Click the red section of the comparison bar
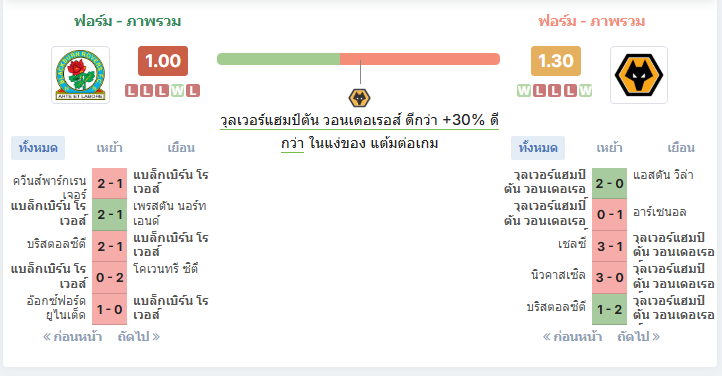Viewport: 722px width, 376px height. click(x=420, y=59)
